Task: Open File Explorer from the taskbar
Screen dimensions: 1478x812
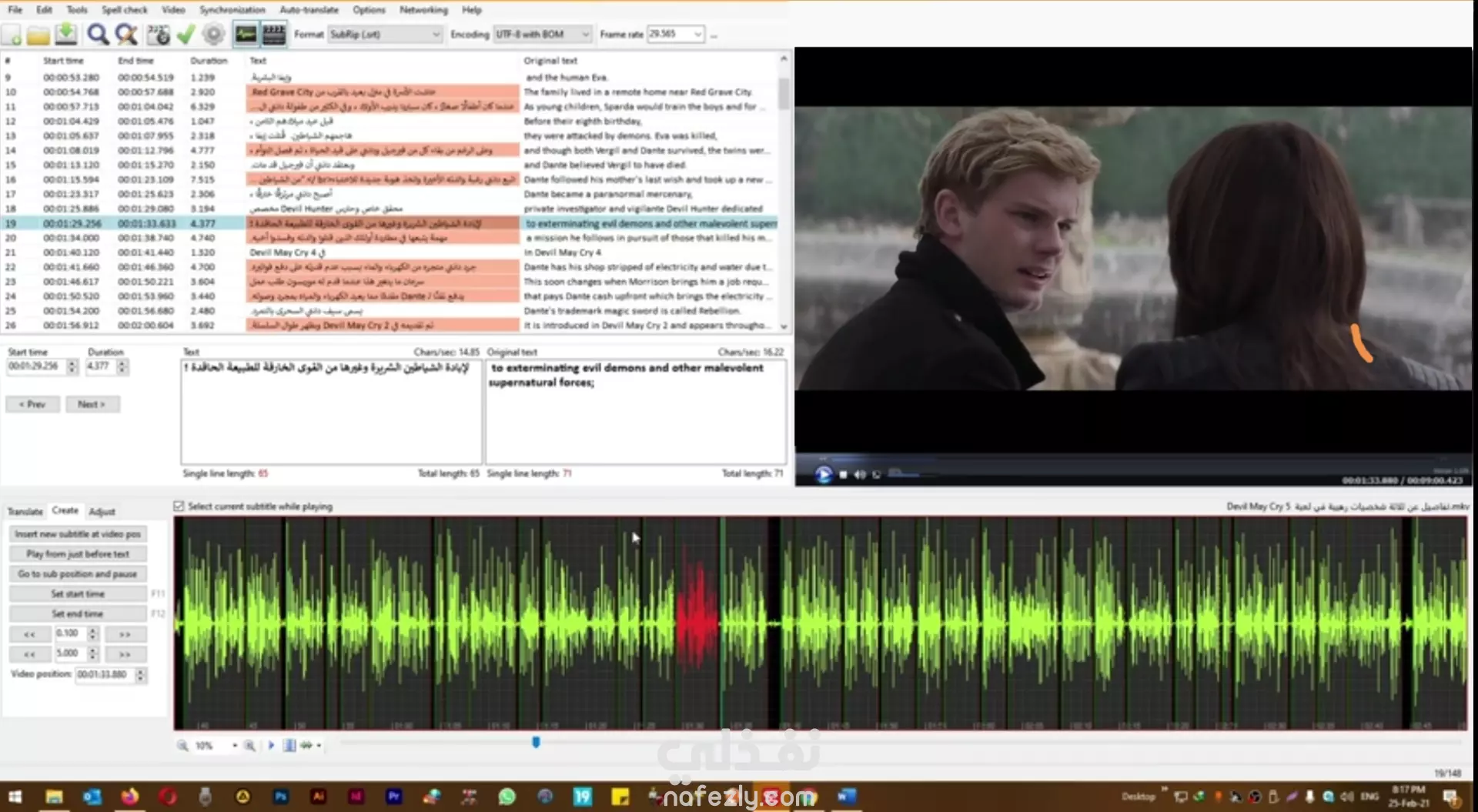Action: pyautogui.click(x=54, y=797)
